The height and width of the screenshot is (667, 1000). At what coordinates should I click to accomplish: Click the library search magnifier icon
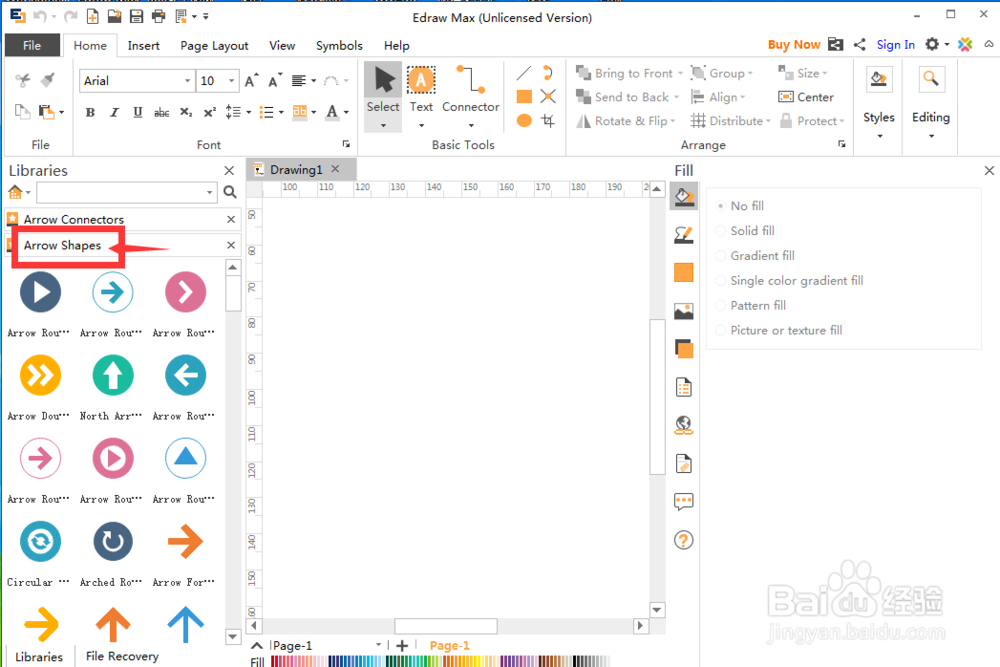(x=230, y=192)
